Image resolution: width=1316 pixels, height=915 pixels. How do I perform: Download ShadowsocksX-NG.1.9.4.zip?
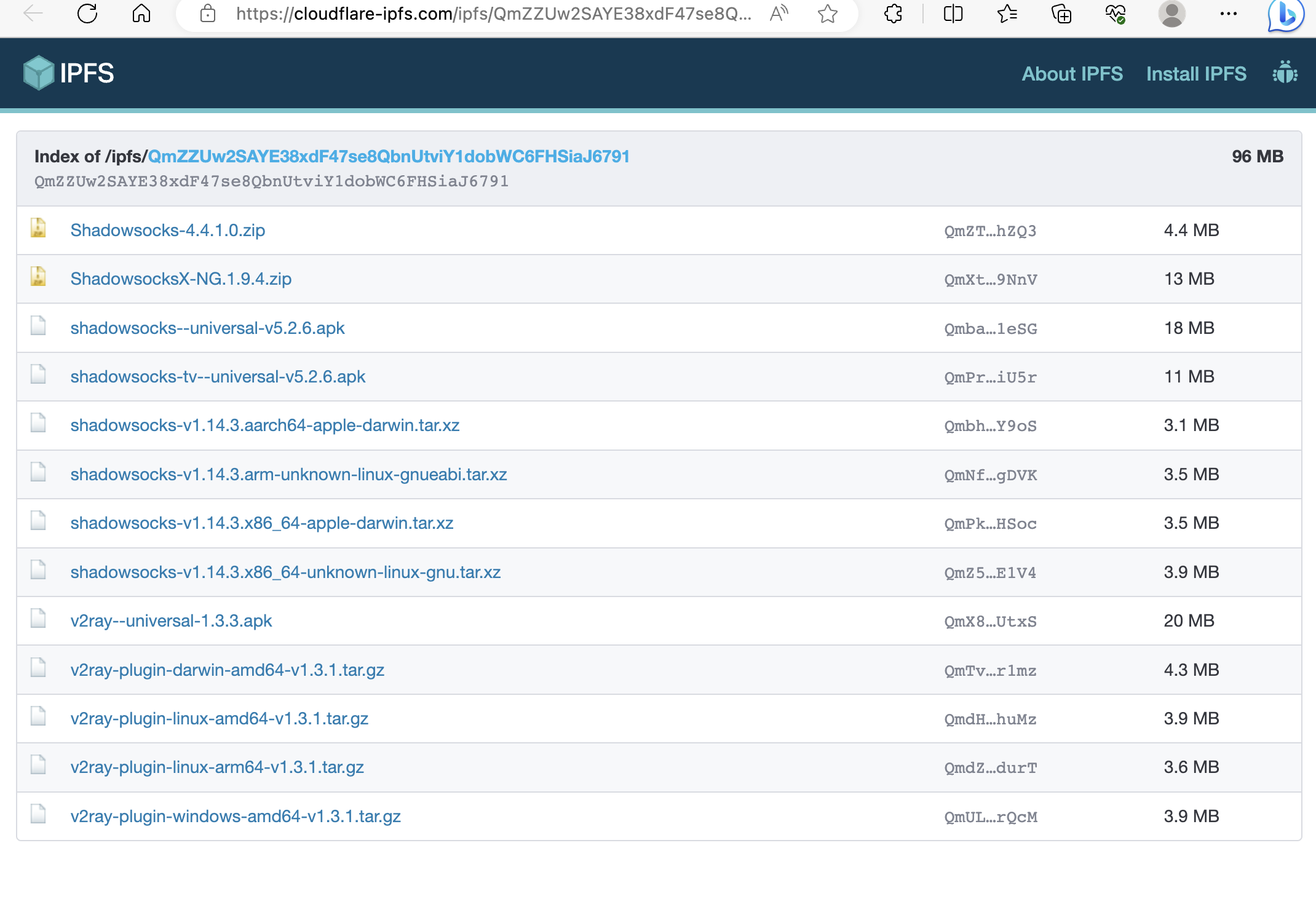pos(181,279)
